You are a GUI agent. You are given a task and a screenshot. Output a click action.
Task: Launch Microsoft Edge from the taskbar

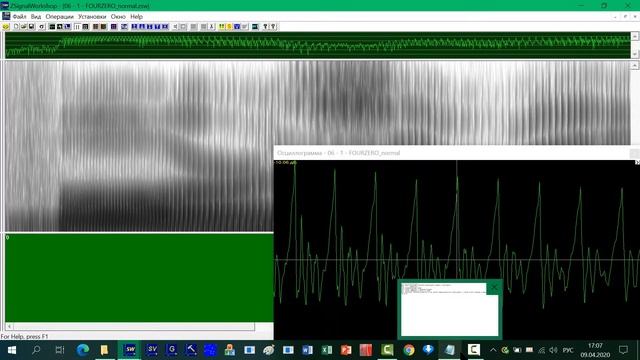pyautogui.click(x=83, y=350)
